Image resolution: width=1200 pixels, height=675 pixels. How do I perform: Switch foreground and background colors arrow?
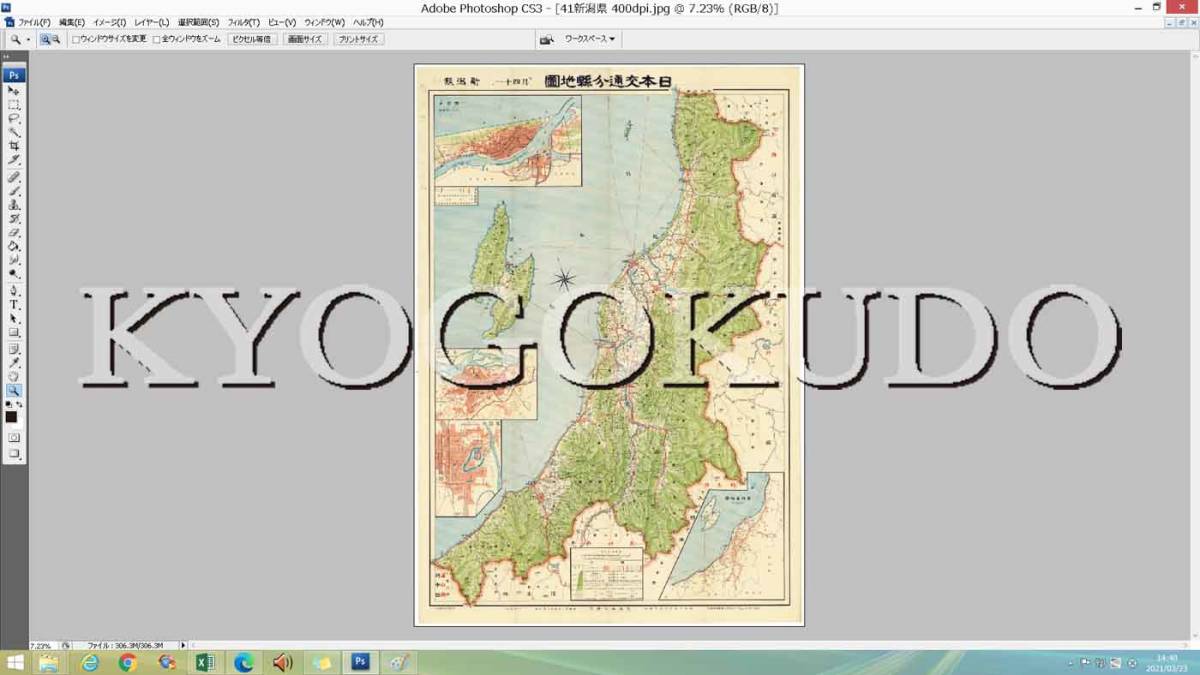click(x=20, y=405)
